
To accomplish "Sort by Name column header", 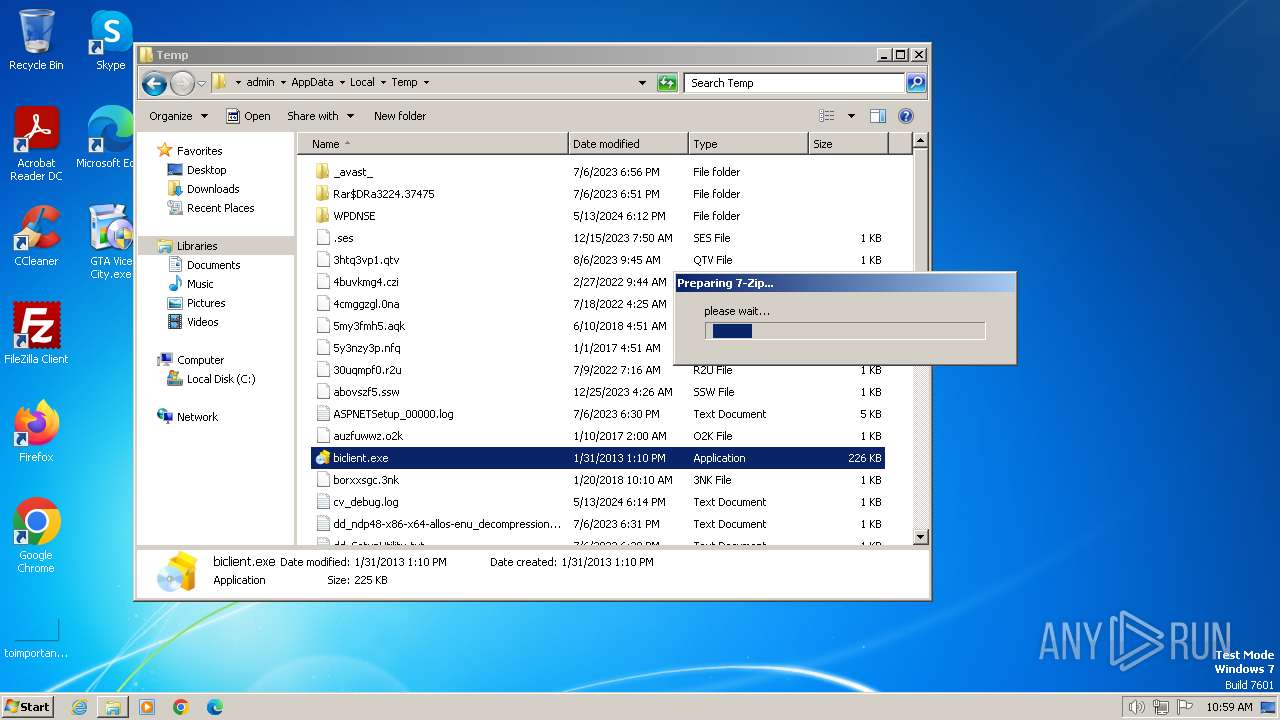I will [433, 144].
